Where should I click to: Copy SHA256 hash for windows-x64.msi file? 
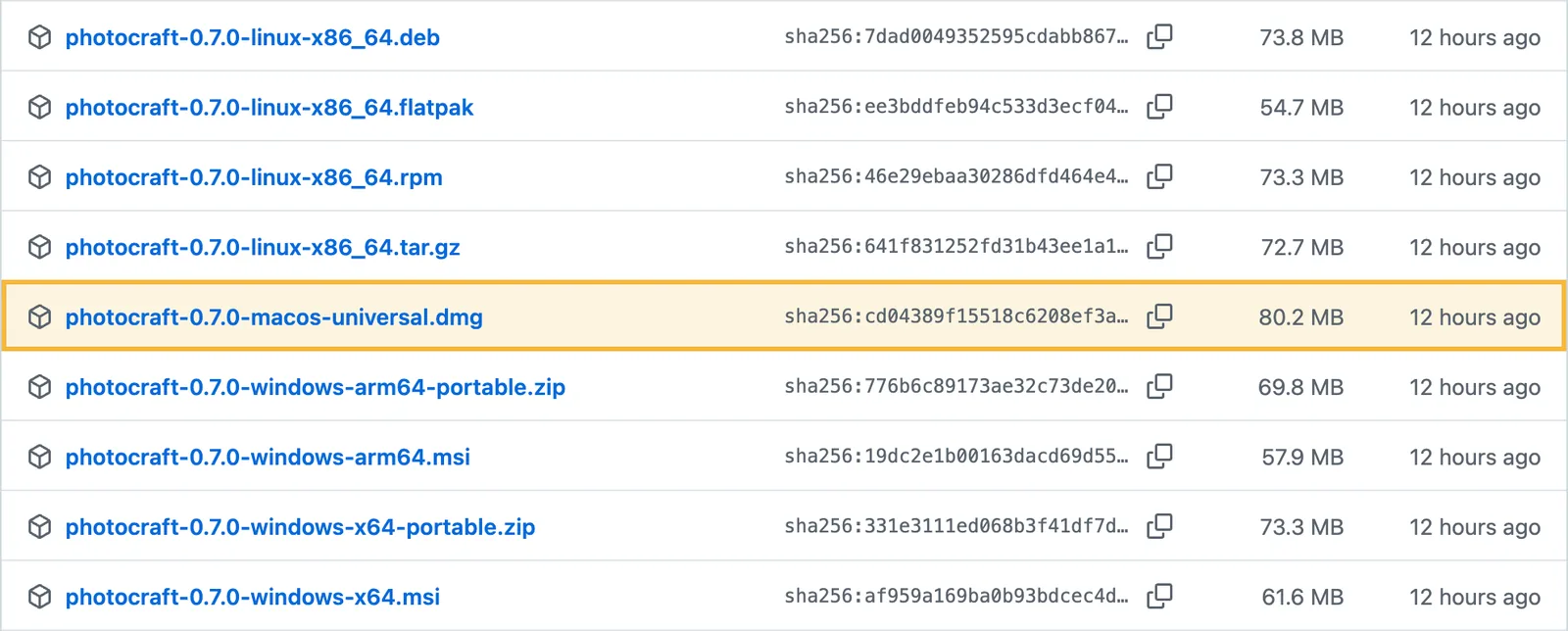[1159, 597]
